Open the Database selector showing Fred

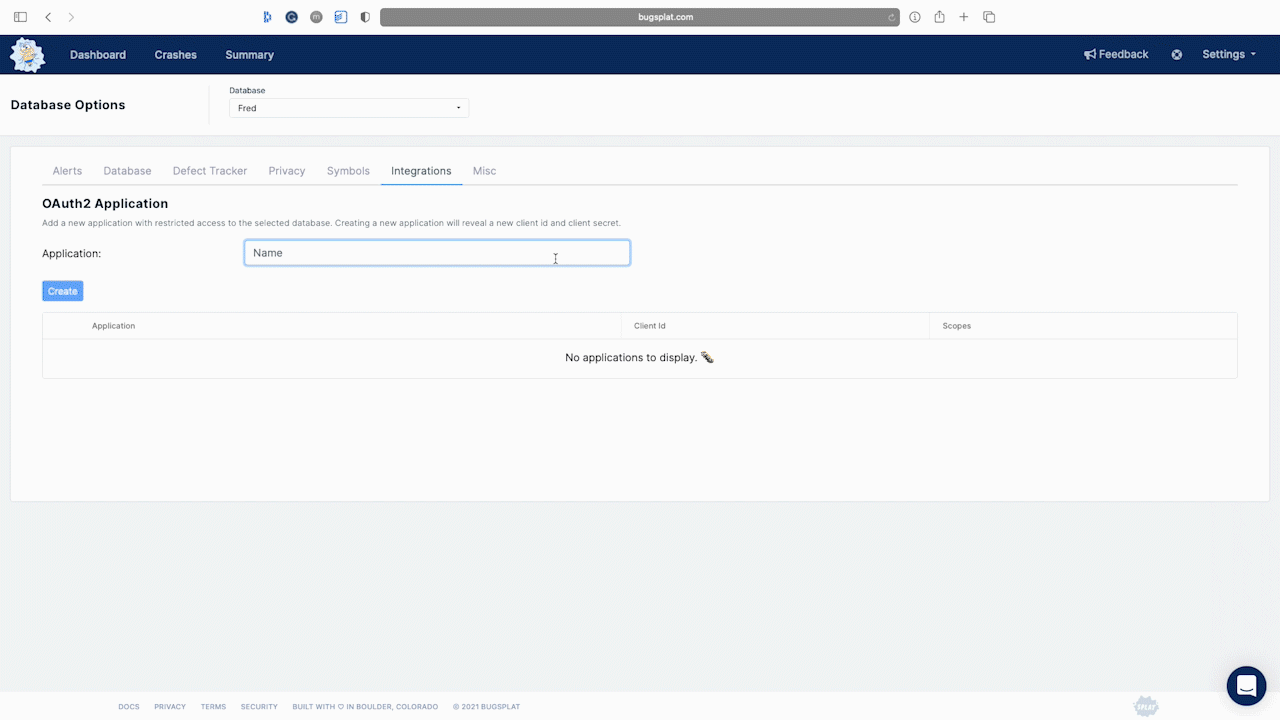[x=349, y=108]
